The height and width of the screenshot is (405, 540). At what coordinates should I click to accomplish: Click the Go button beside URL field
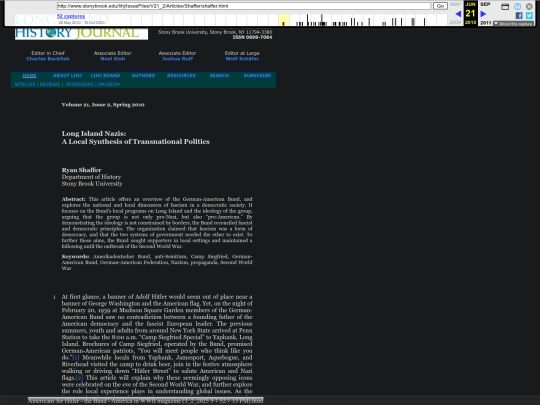coord(440,6)
